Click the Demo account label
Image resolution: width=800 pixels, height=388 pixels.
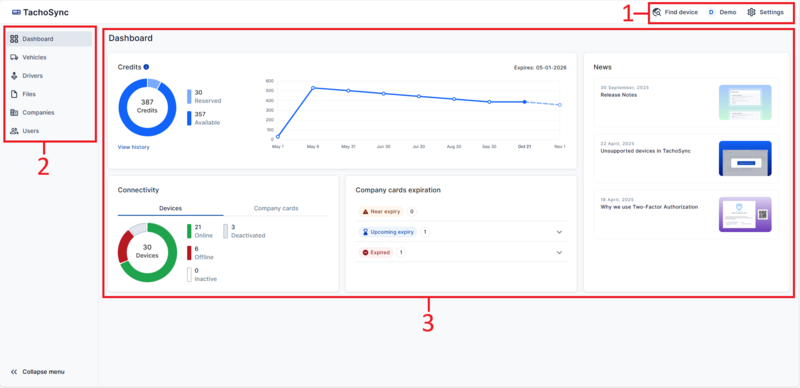tap(728, 12)
